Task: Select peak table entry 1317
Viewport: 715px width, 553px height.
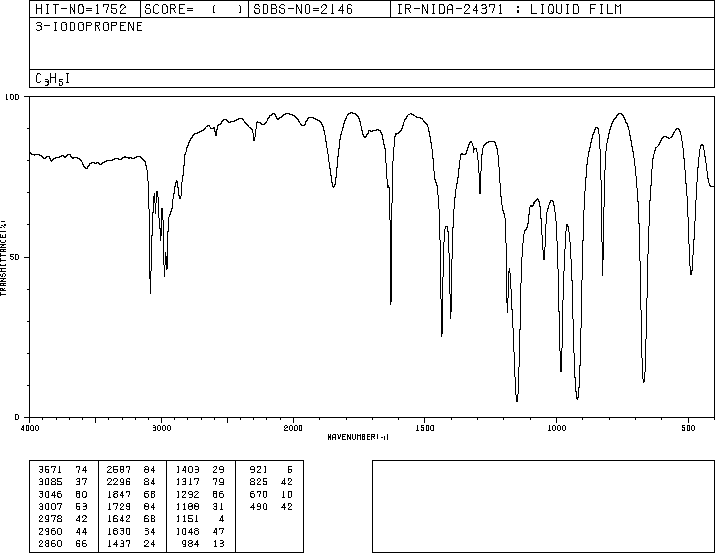Action: coord(187,482)
